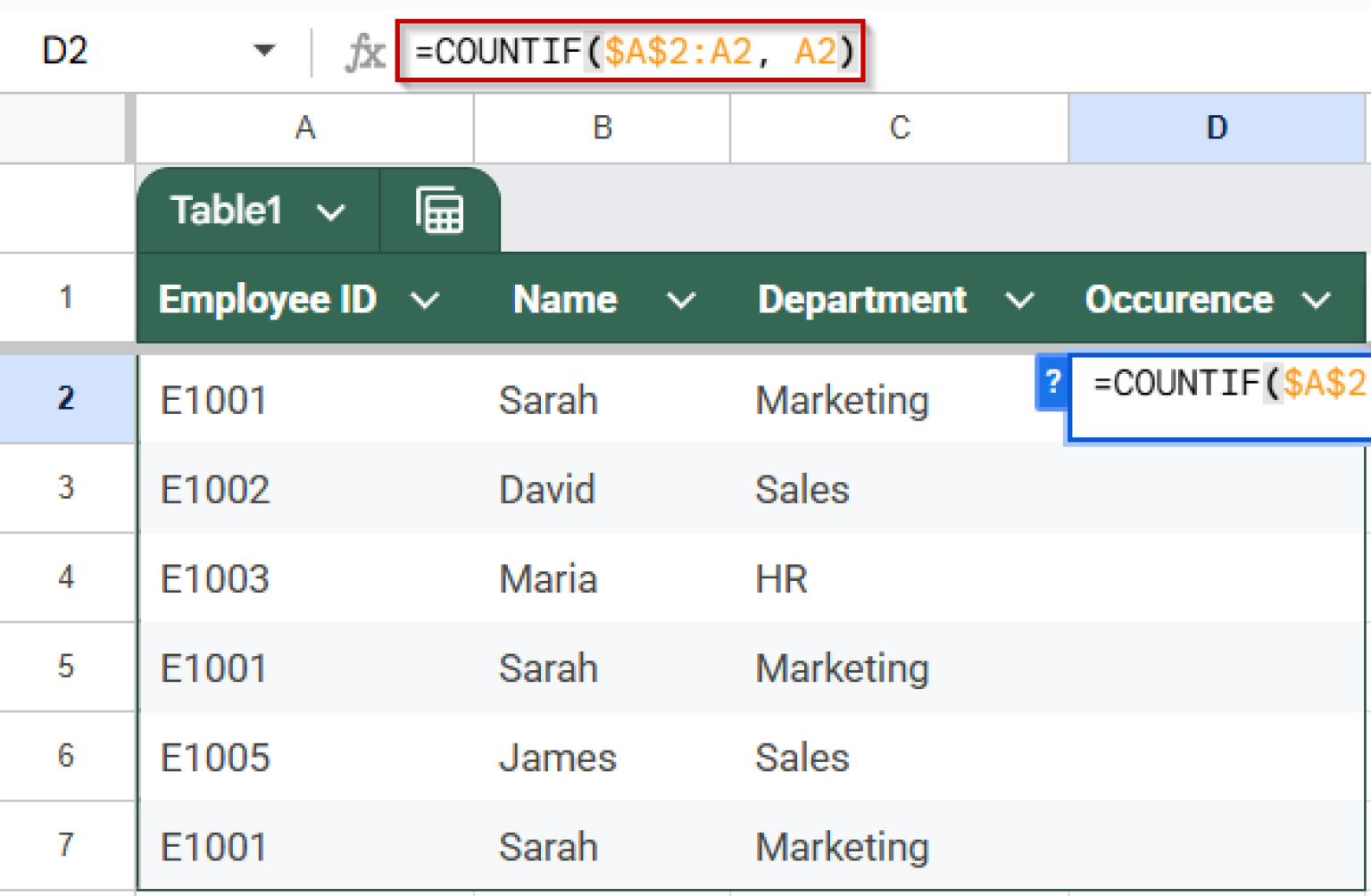This screenshot has height=896, width=1371.
Task: Select the cell showing Maria
Action: [547, 578]
